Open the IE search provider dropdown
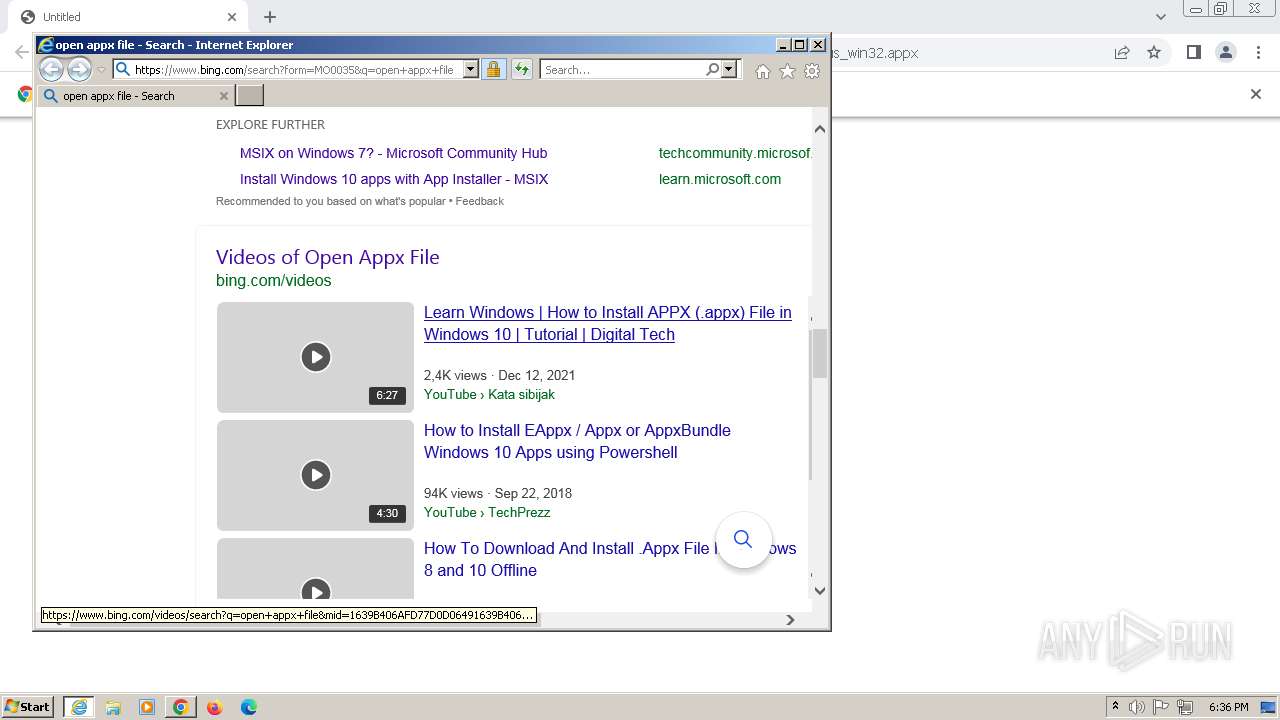Image resolution: width=1280 pixels, height=720 pixels. point(729,70)
